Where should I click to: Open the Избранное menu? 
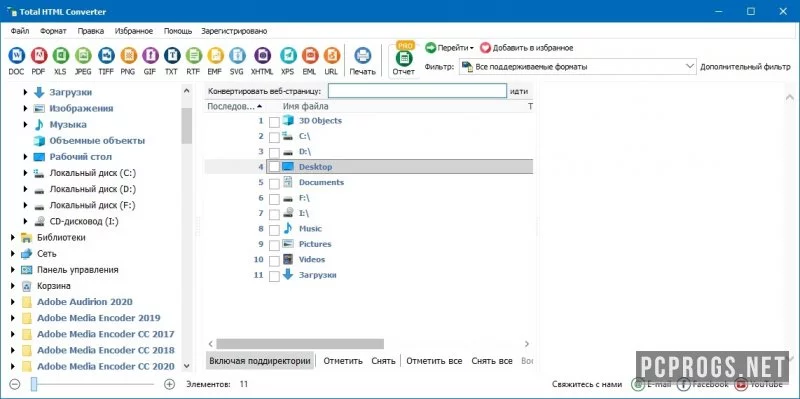click(134, 31)
